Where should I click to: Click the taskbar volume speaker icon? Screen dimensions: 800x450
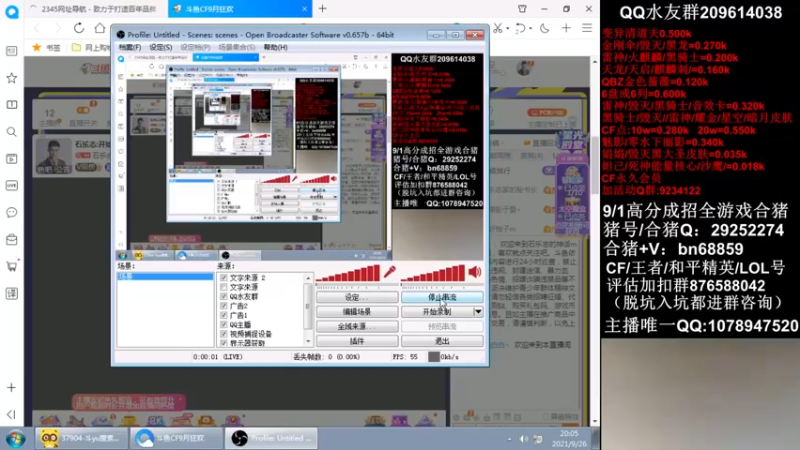(523, 439)
